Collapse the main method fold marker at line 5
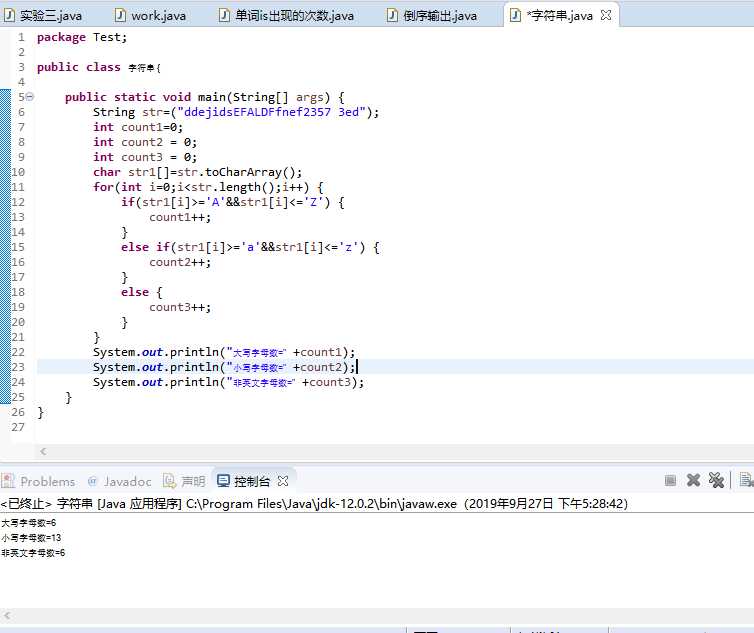The width and height of the screenshot is (754, 633). pyautogui.click(x=30, y=97)
